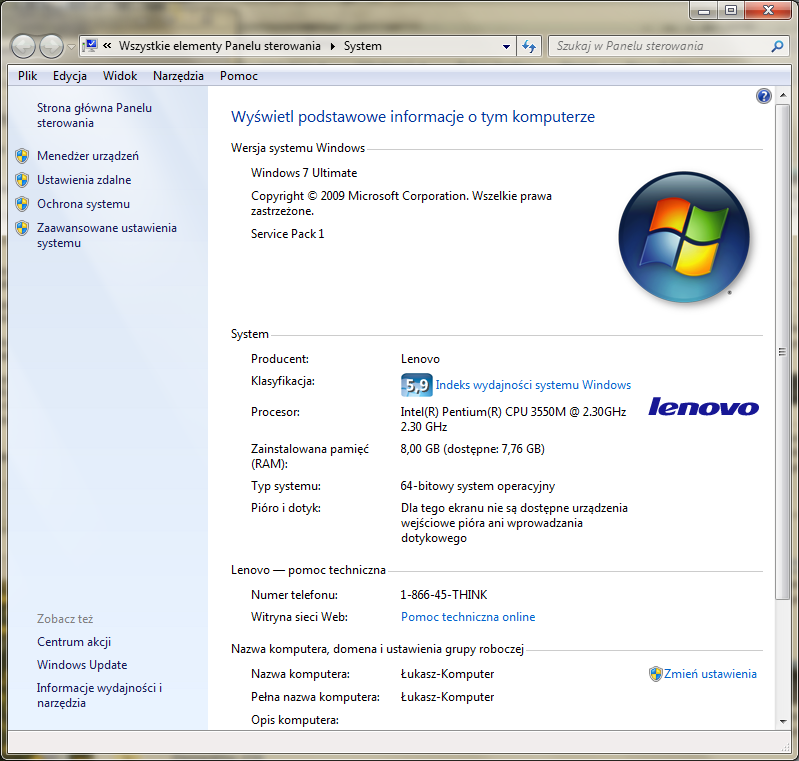Image resolution: width=799 pixels, height=761 pixels.
Task: Open recent pages dropdown beside navigation arrows
Action: pyautogui.click(x=71, y=46)
